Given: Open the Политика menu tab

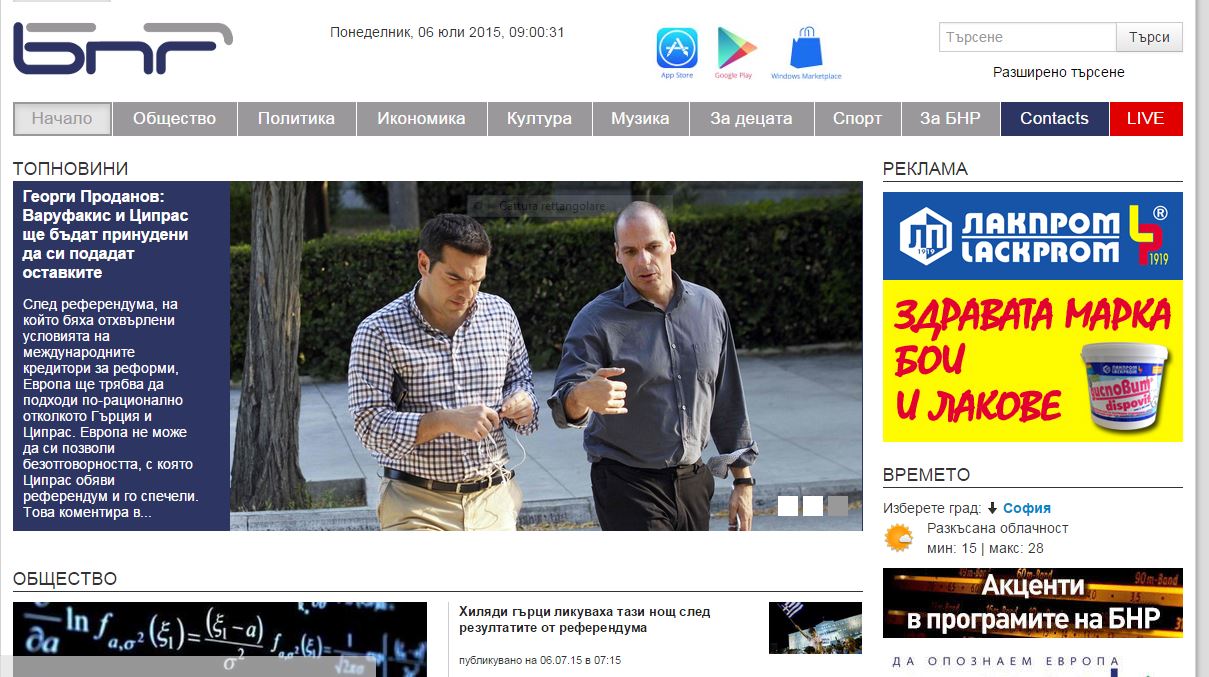Looking at the screenshot, I should [296, 118].
